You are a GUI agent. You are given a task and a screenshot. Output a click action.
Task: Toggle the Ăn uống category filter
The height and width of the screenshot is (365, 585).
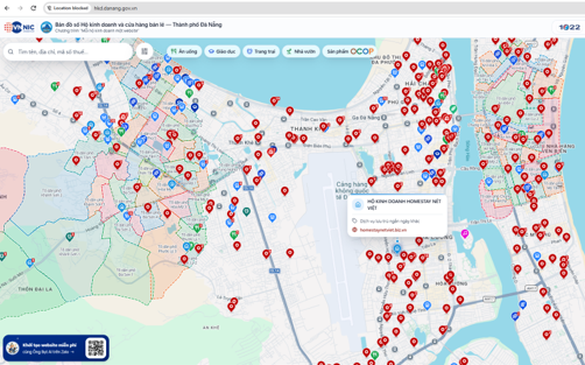pyautogui.click(x=184, y=52)
